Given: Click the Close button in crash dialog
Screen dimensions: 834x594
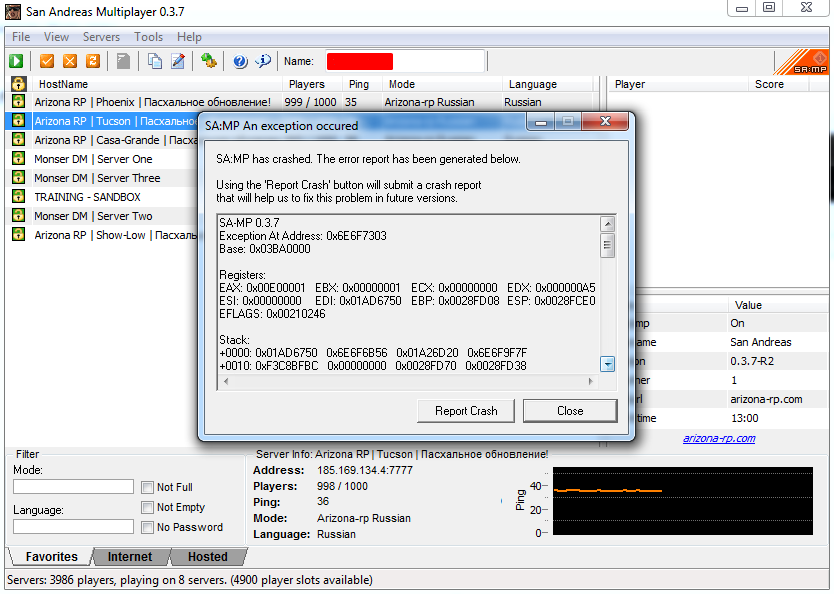Looking at the screenshot, I should [x=570, y=411].
